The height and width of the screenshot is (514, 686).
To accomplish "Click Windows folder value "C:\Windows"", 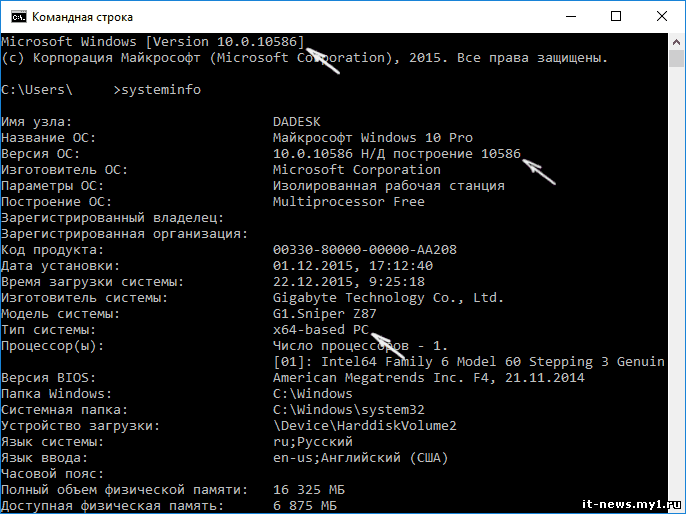I will click(x=313, y=394).
